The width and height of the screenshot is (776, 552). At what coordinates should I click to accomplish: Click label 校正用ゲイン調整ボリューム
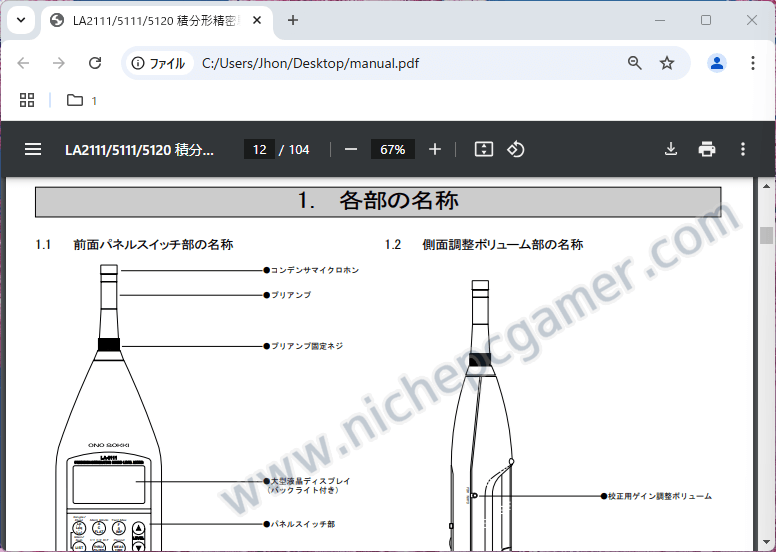(x=660, y=496)
